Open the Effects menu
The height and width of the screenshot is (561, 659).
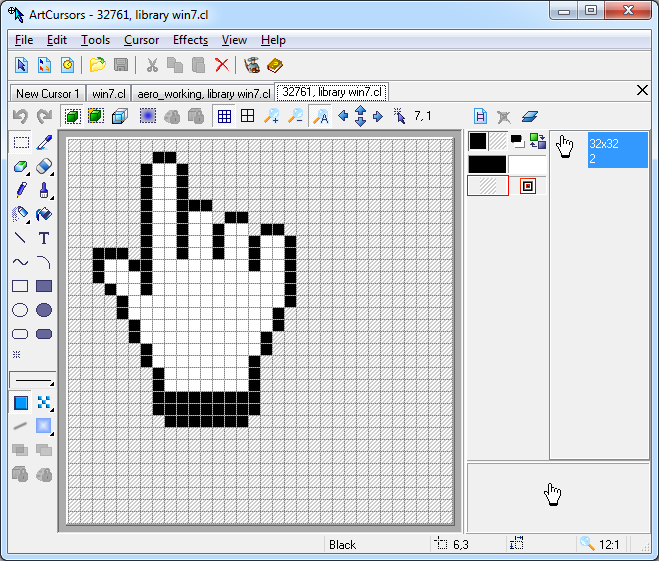190,40
